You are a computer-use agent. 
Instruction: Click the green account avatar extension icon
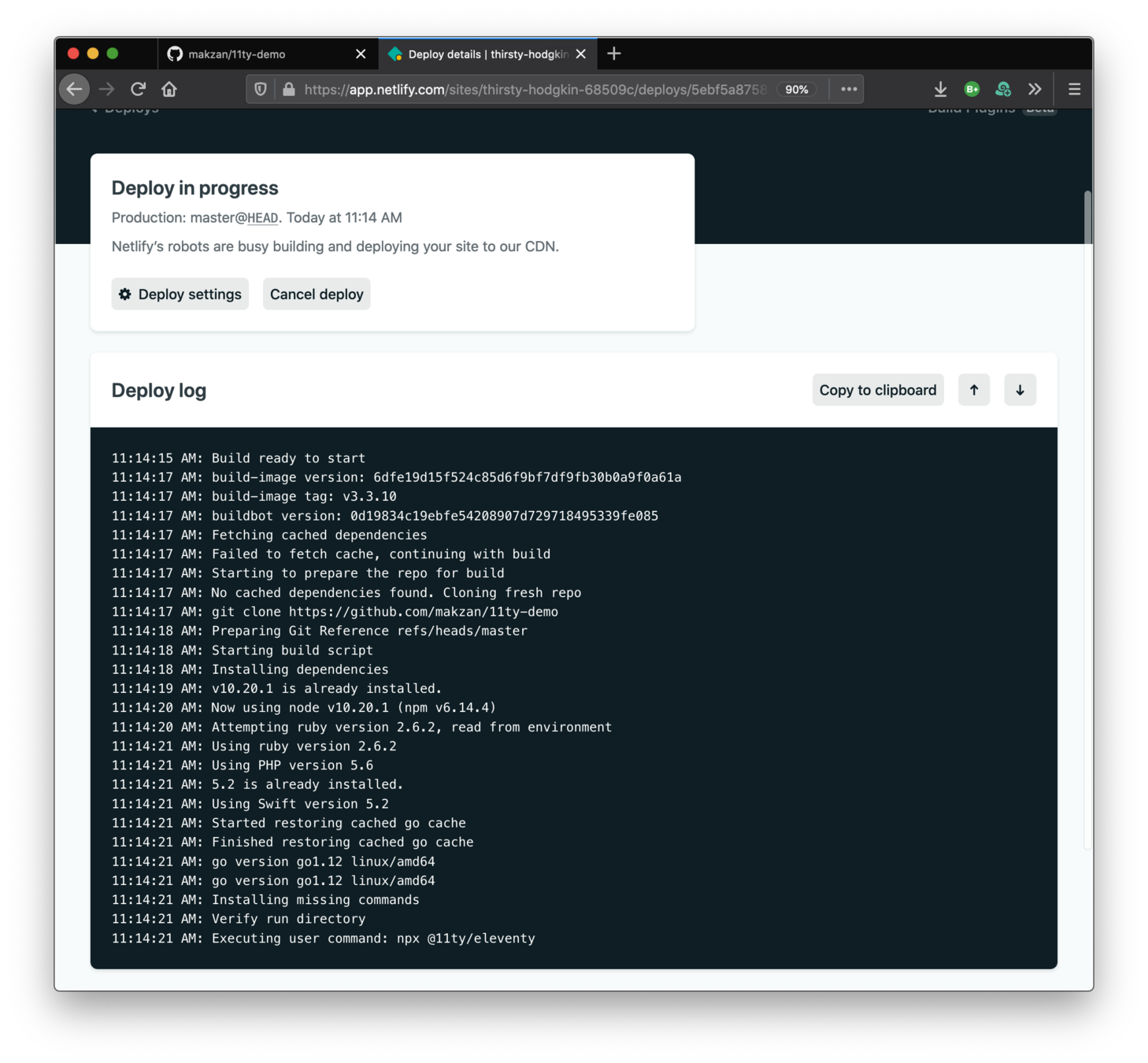1003,89
